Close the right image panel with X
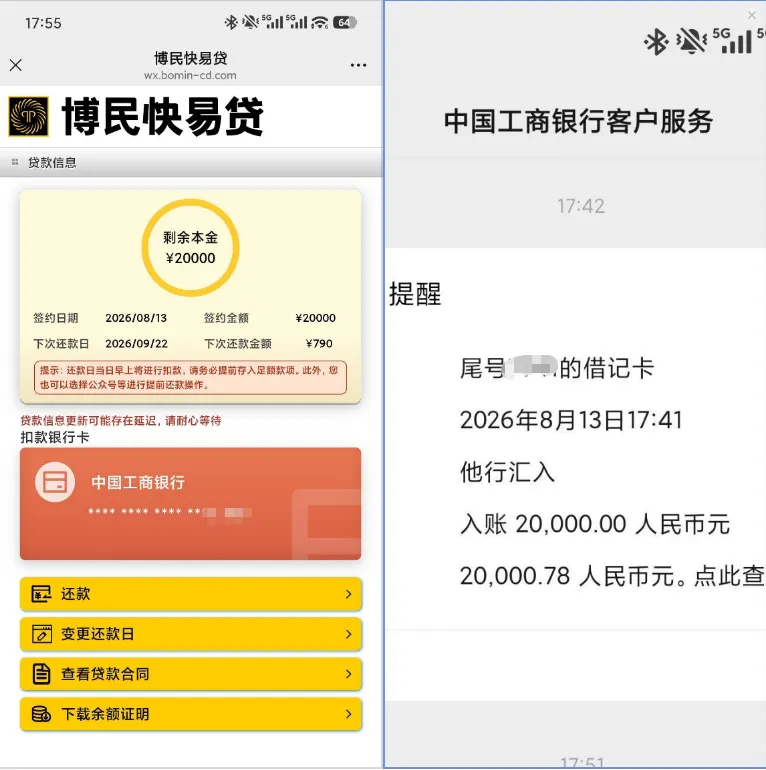The image size is (766, 770). click(x=752, y=15)
